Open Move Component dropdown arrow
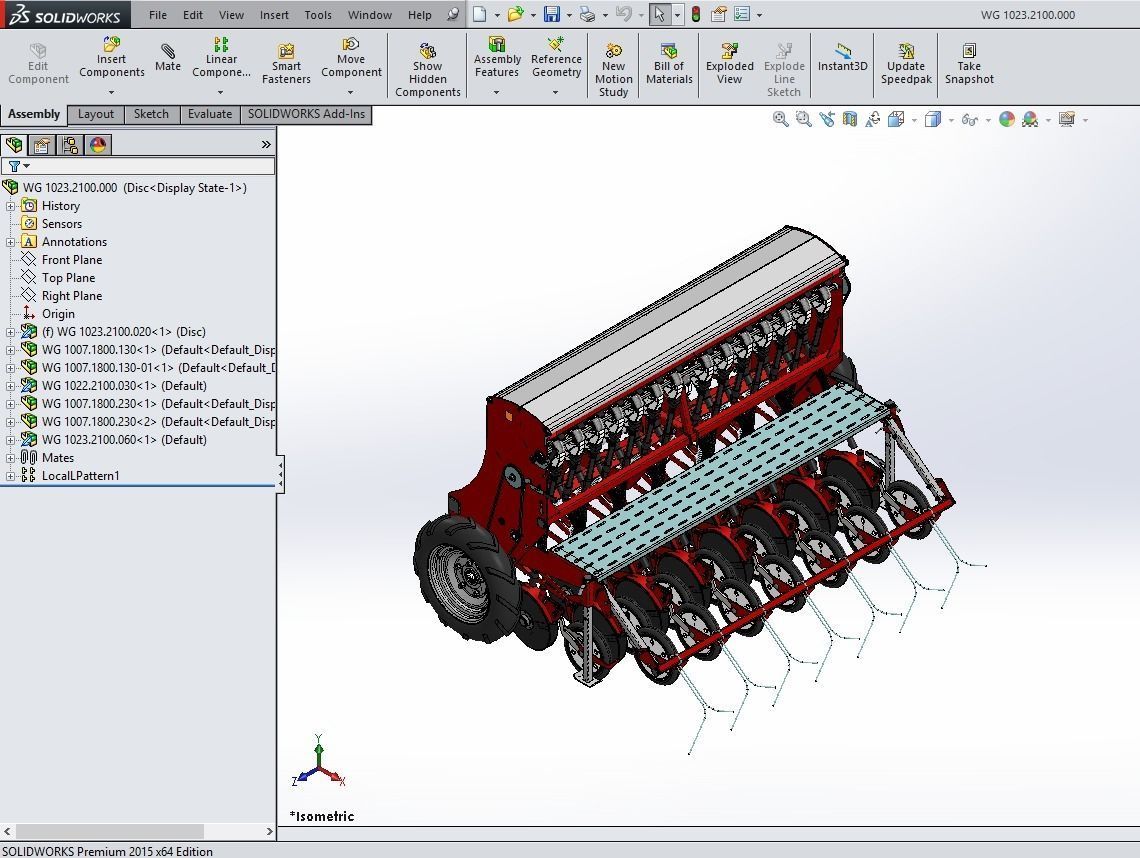The image size is (1140, 858). [x=350, y=92]
